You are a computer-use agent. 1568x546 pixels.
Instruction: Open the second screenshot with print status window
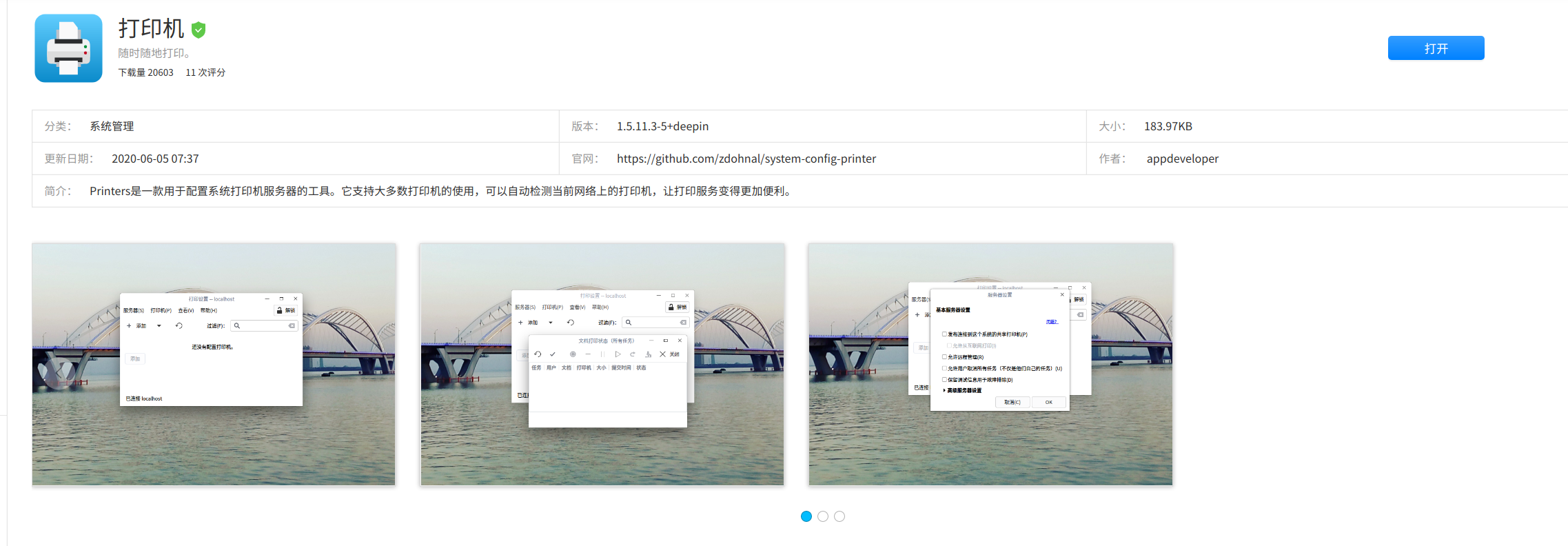(x=602, y=364)
